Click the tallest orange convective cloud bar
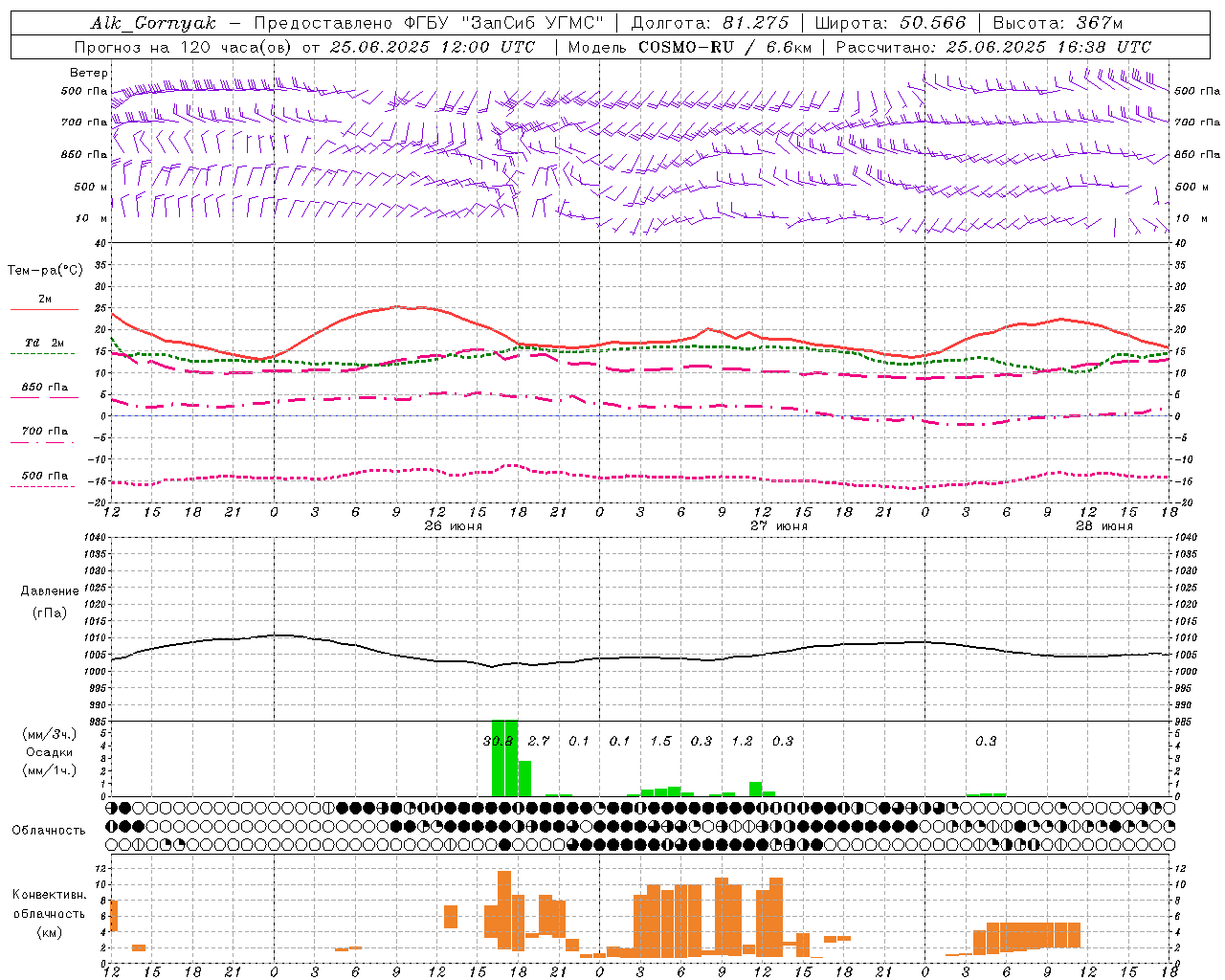Image resolution: width=1225 pixels, height=980 pixels. point(504,910)
